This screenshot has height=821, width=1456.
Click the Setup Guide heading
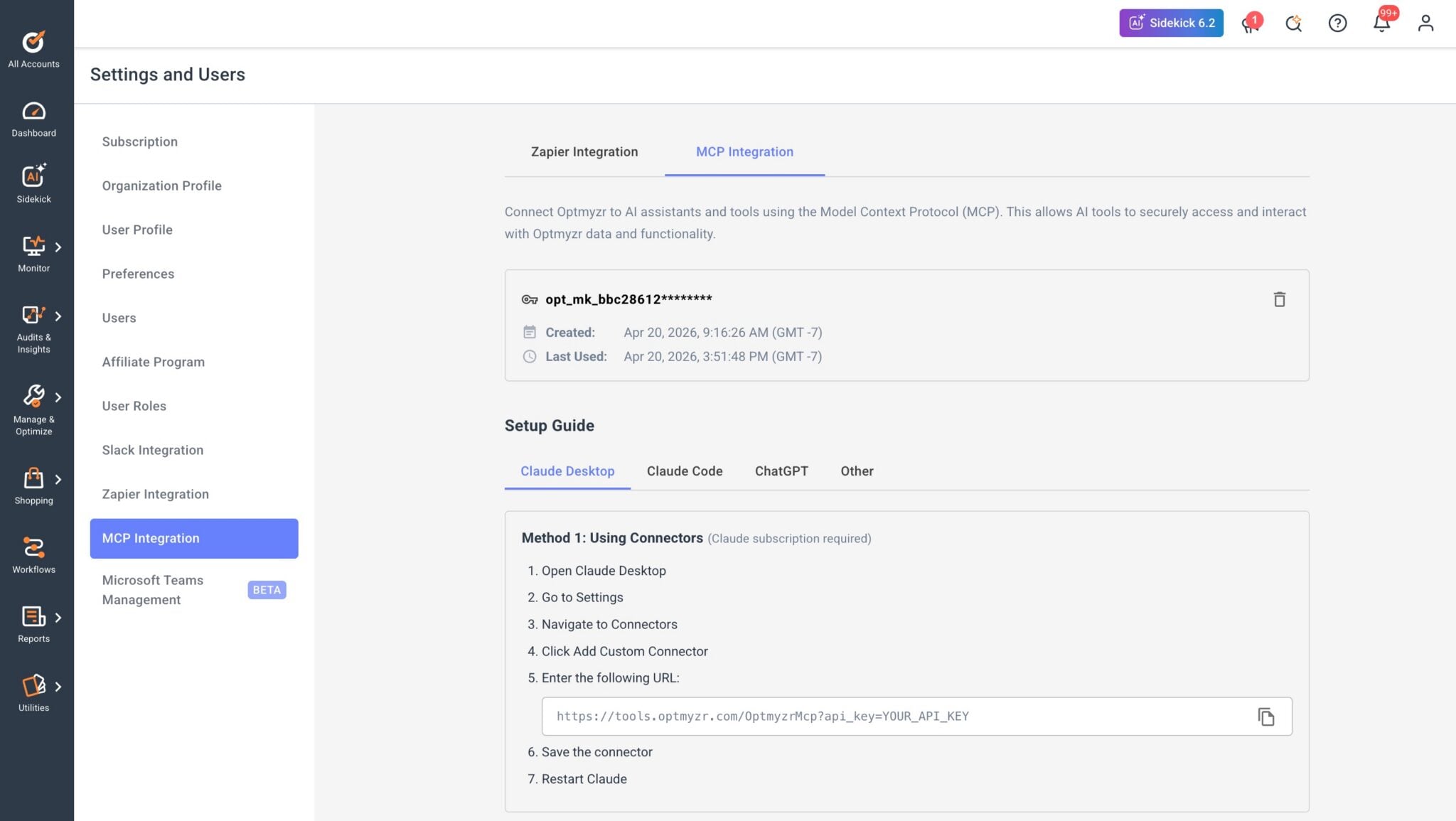[x=550, y=426]
